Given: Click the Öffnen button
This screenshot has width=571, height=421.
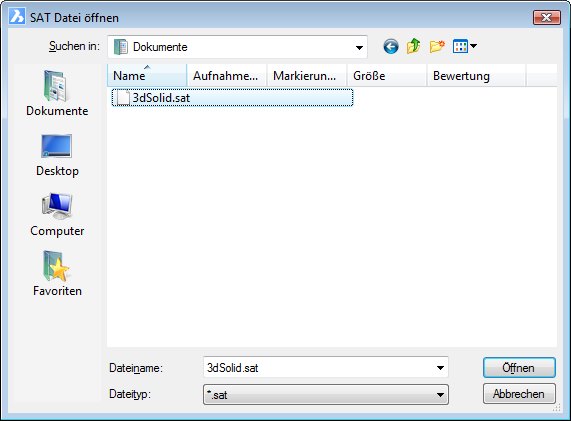Looking at the screenshot, I should [x=519, y=368].
